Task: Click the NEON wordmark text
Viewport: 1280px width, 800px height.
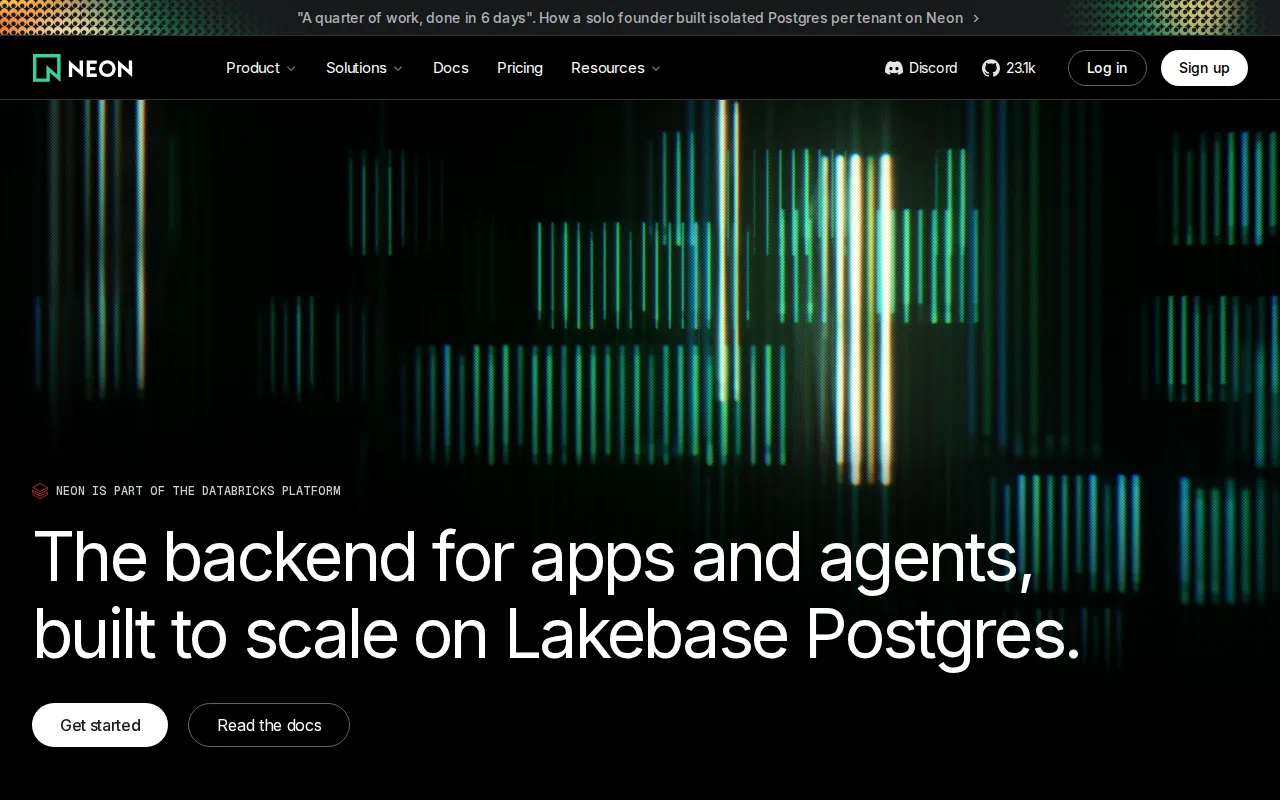Action: [x=100, y=68]
